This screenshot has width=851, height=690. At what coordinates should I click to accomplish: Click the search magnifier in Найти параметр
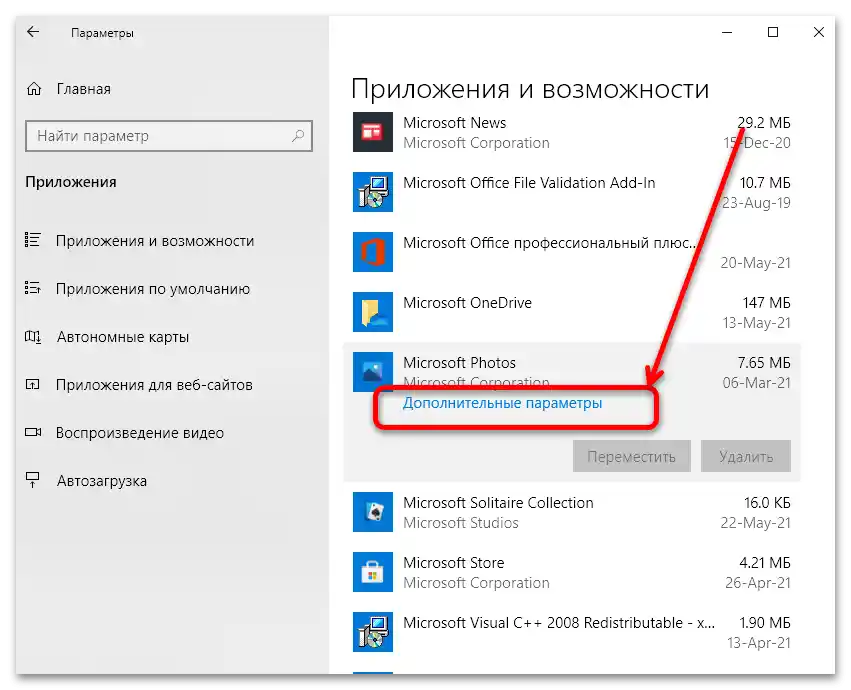(x=298, y=136)
